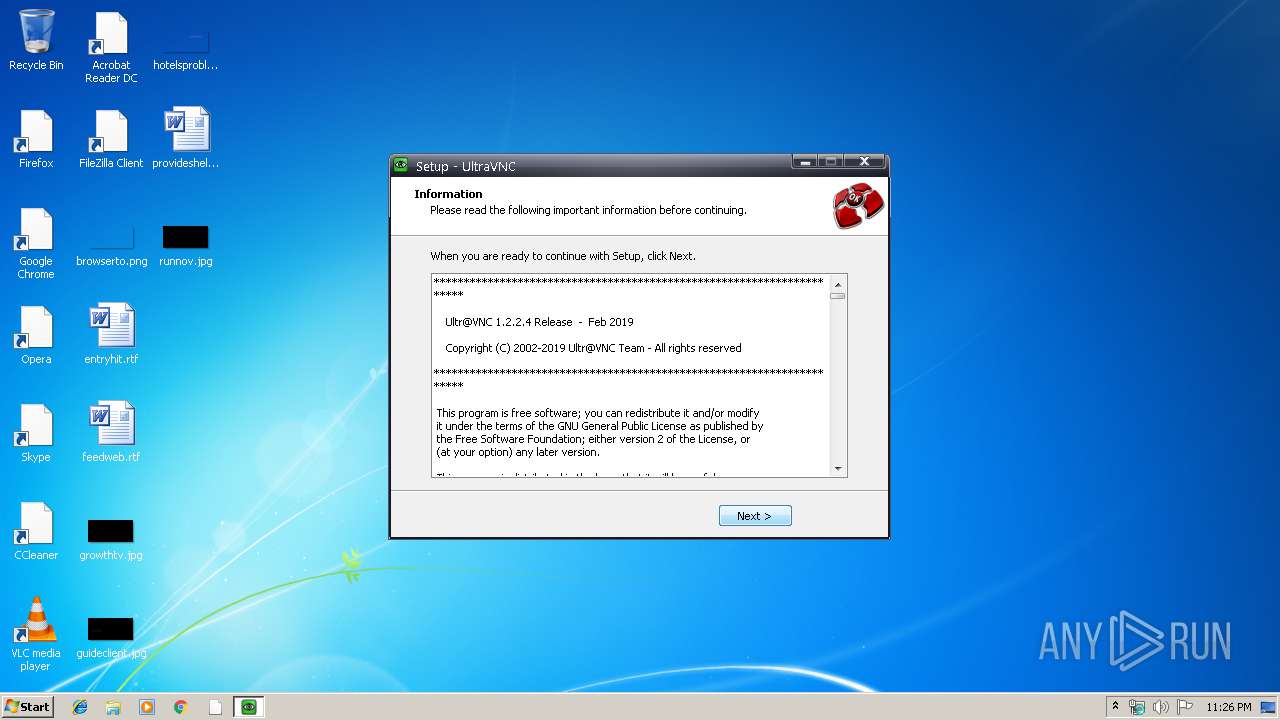This screenshot has height=720, width=1280.
Task: Select entryhit.rtf document icon
Action: pyautogui.click(x=111, y=334)
